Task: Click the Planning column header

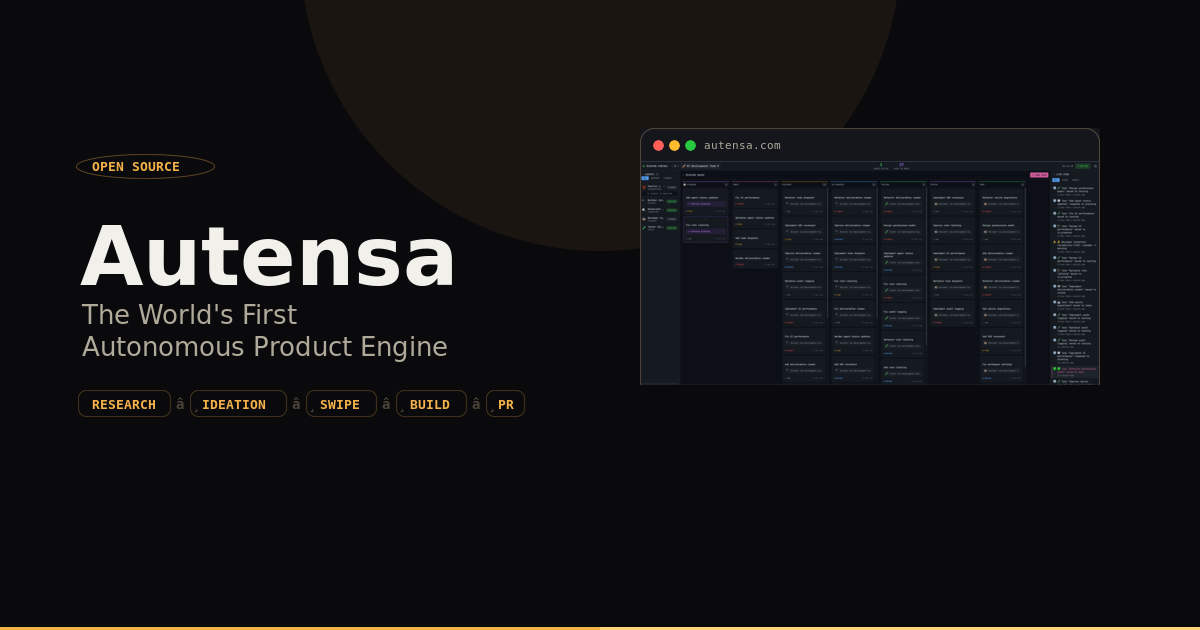Action: 705,185
